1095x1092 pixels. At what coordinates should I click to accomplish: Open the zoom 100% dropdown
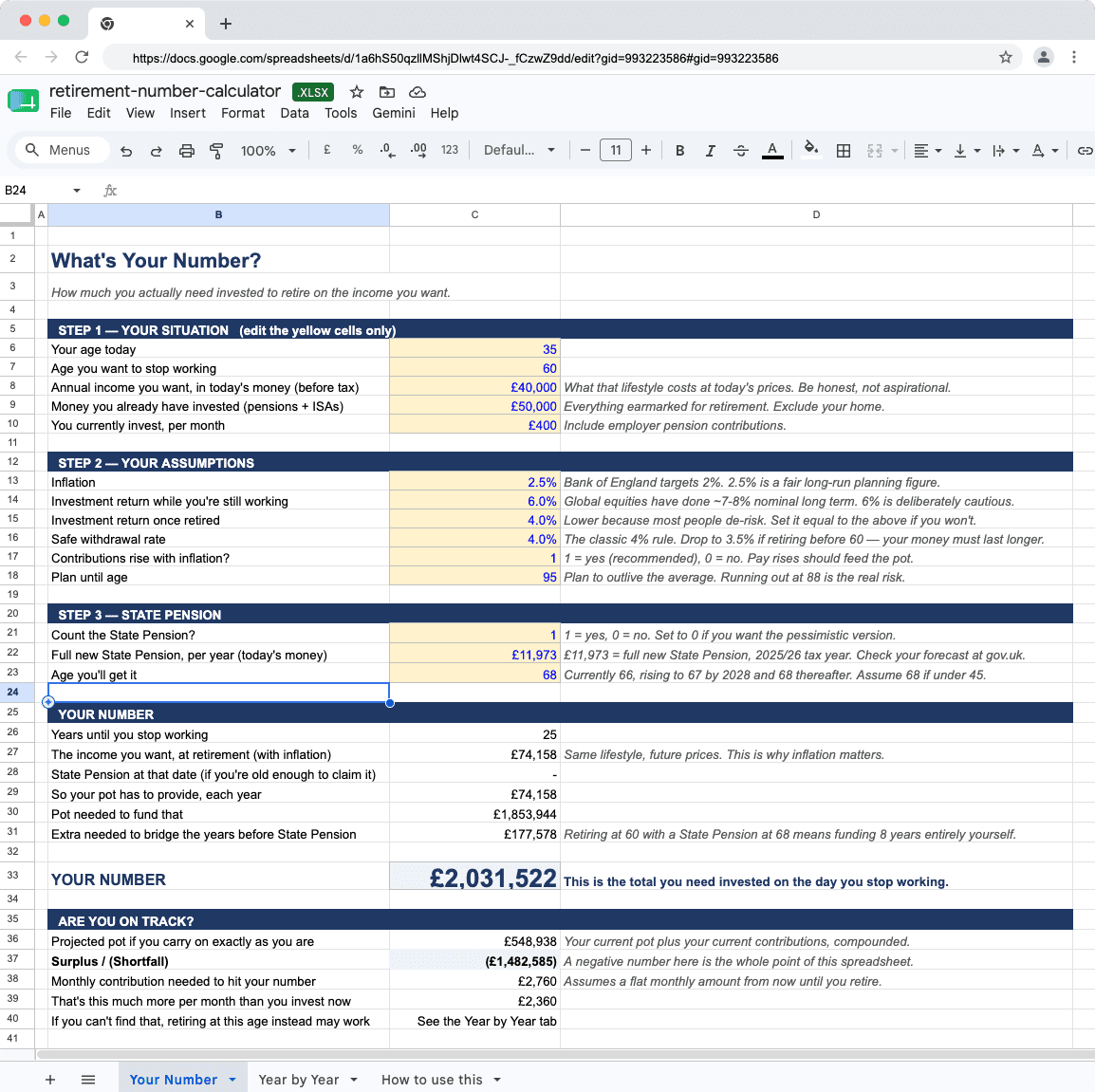pos(269,150)
